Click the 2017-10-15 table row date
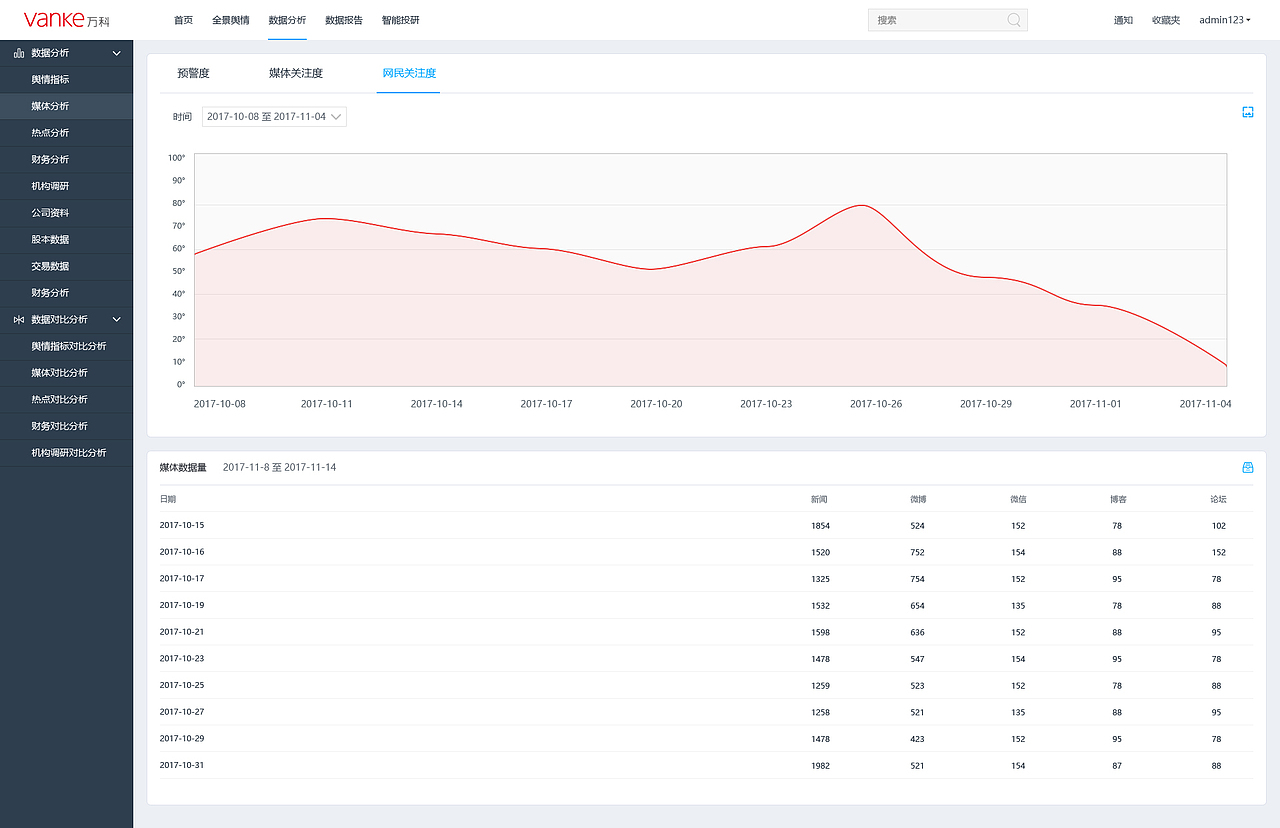This screenshot has width=1280, height=828. pyautogui.click(x=182, y=525)
